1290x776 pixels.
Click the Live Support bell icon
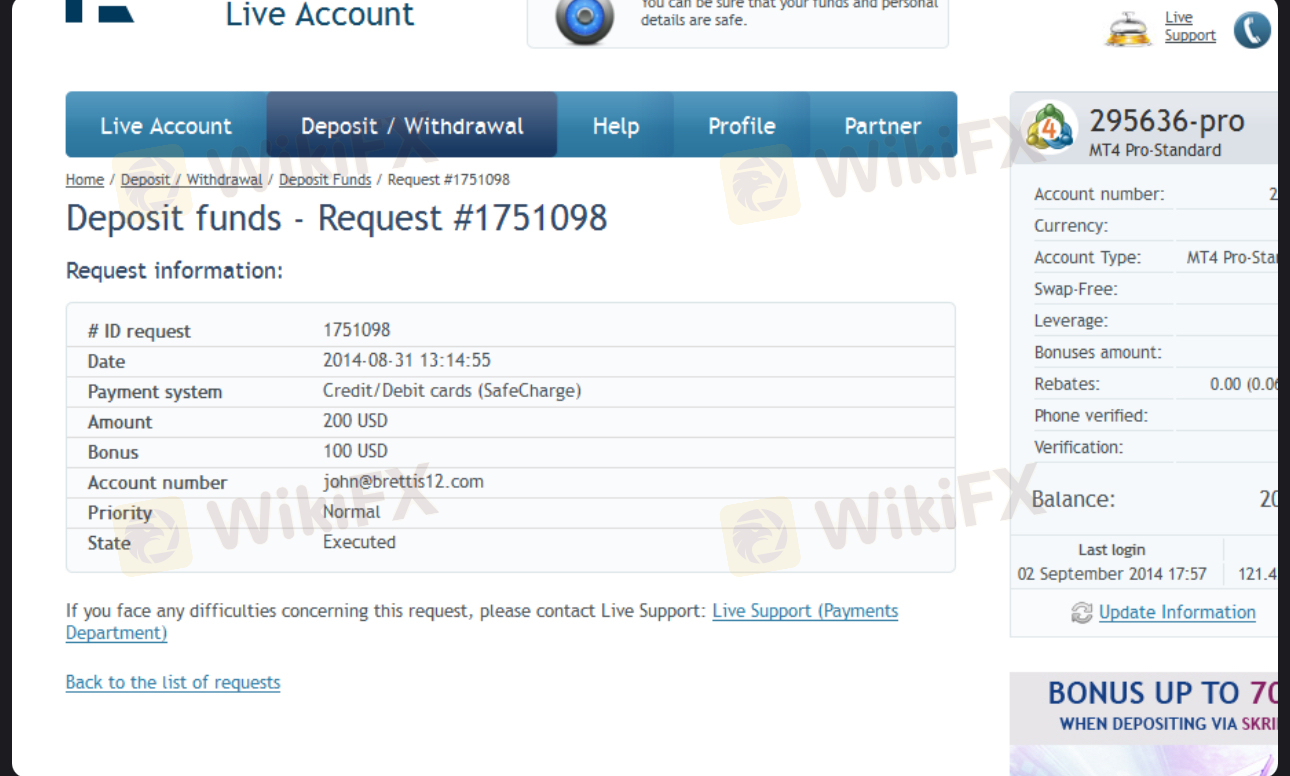pos(1129,28)
